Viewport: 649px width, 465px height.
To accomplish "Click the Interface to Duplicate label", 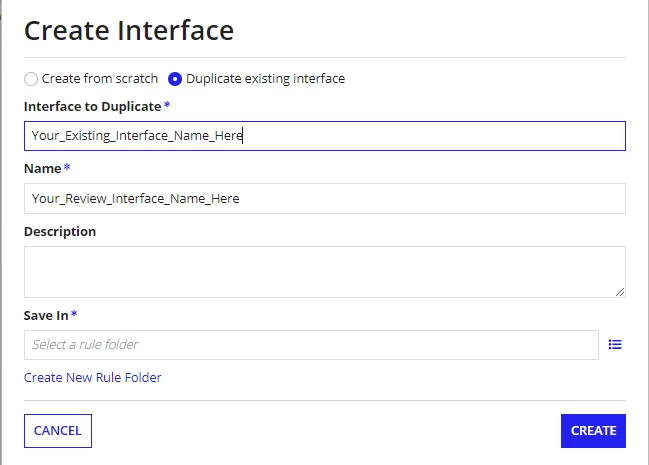I will 93,107.
